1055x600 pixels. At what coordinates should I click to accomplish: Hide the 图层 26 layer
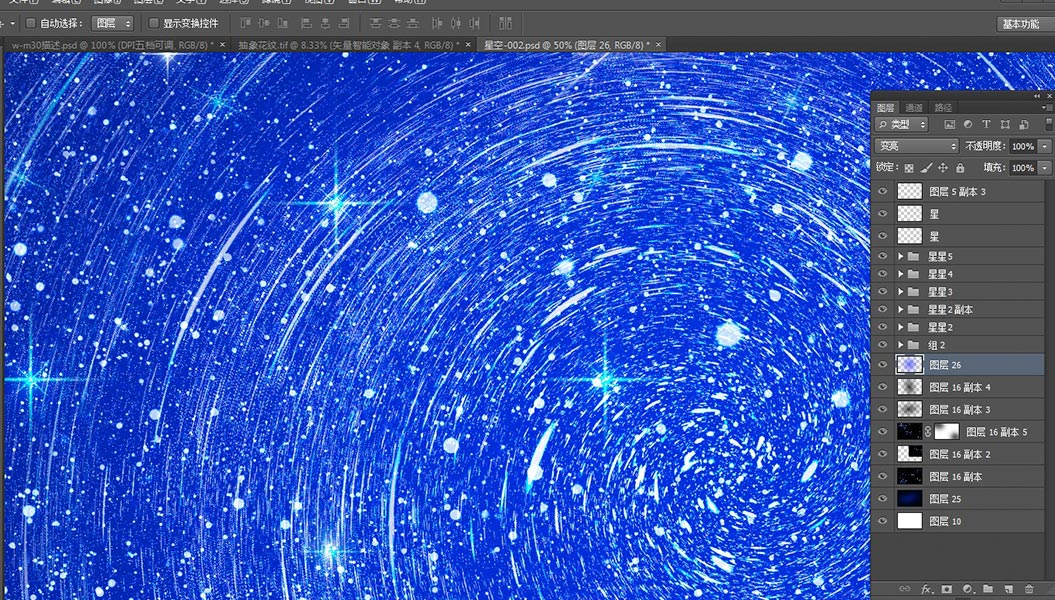pos(883,365)
